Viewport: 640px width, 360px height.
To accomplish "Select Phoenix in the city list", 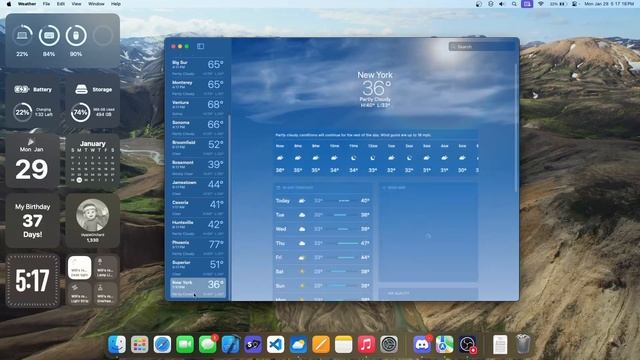I will (198, 247).
